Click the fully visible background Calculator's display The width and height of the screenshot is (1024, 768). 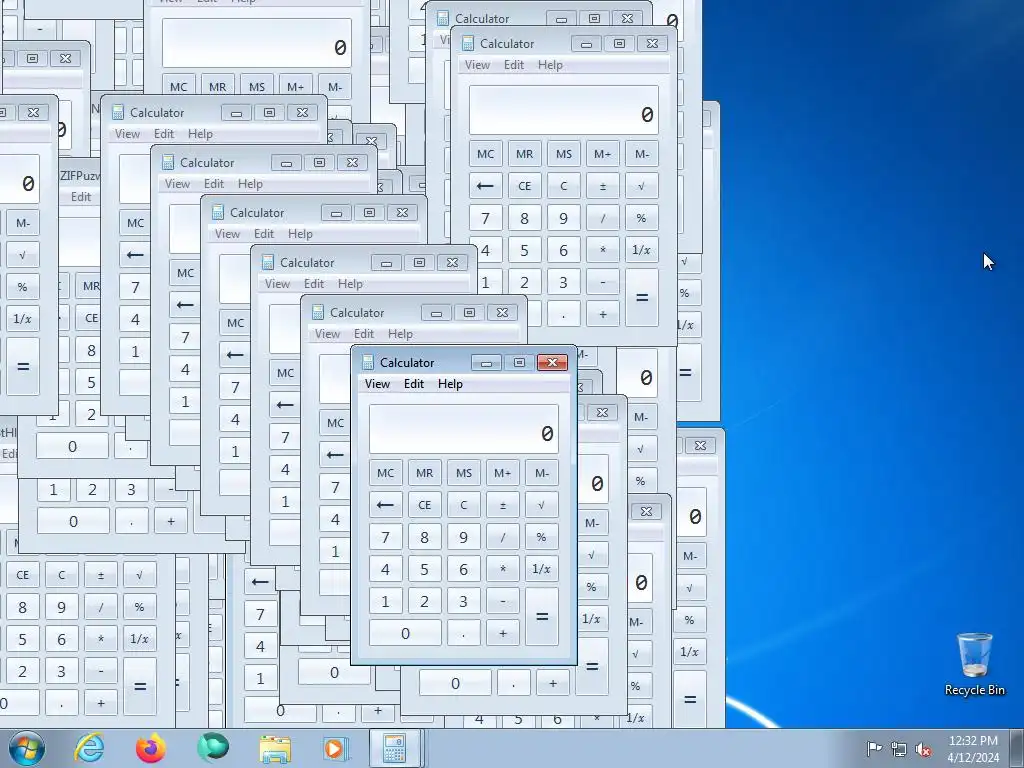pos(564,110)
